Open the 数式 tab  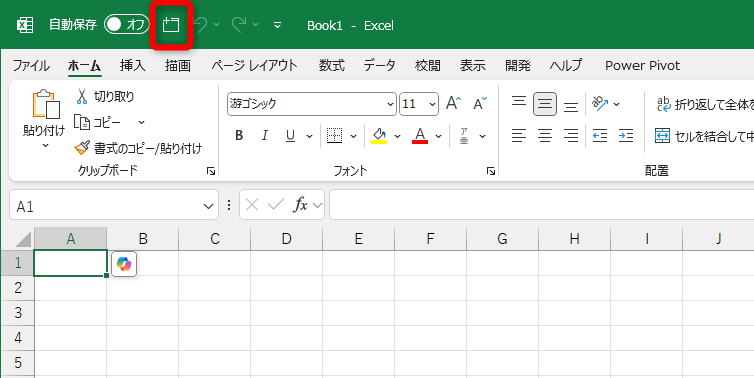(x=332, y=65)
